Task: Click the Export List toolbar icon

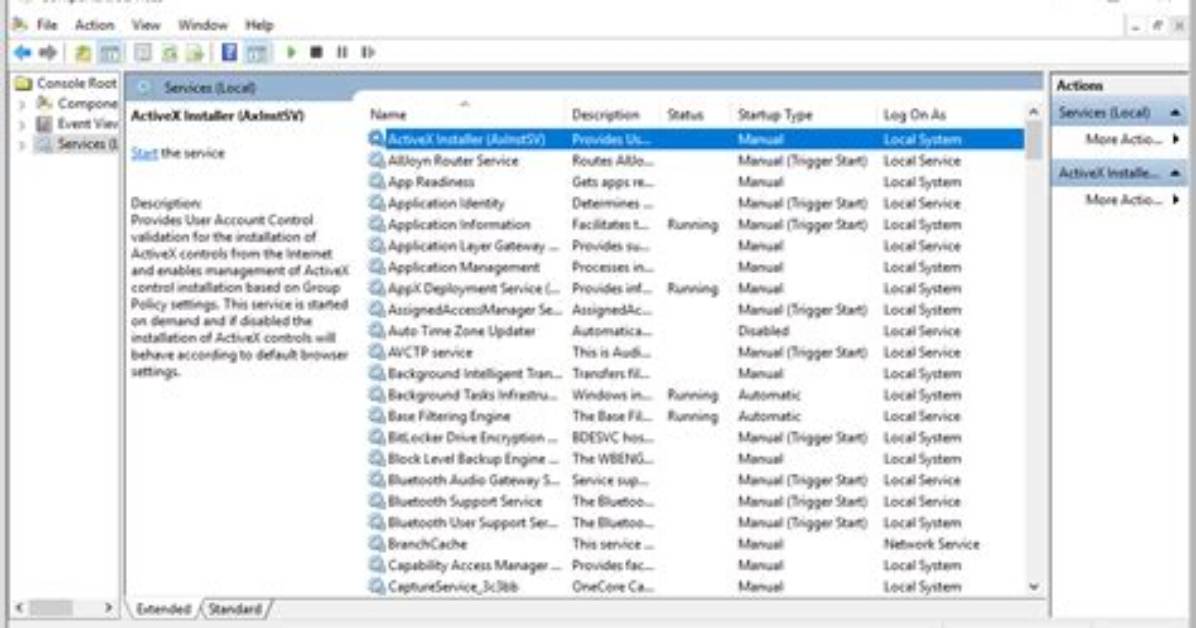Action: coord(195,53)
